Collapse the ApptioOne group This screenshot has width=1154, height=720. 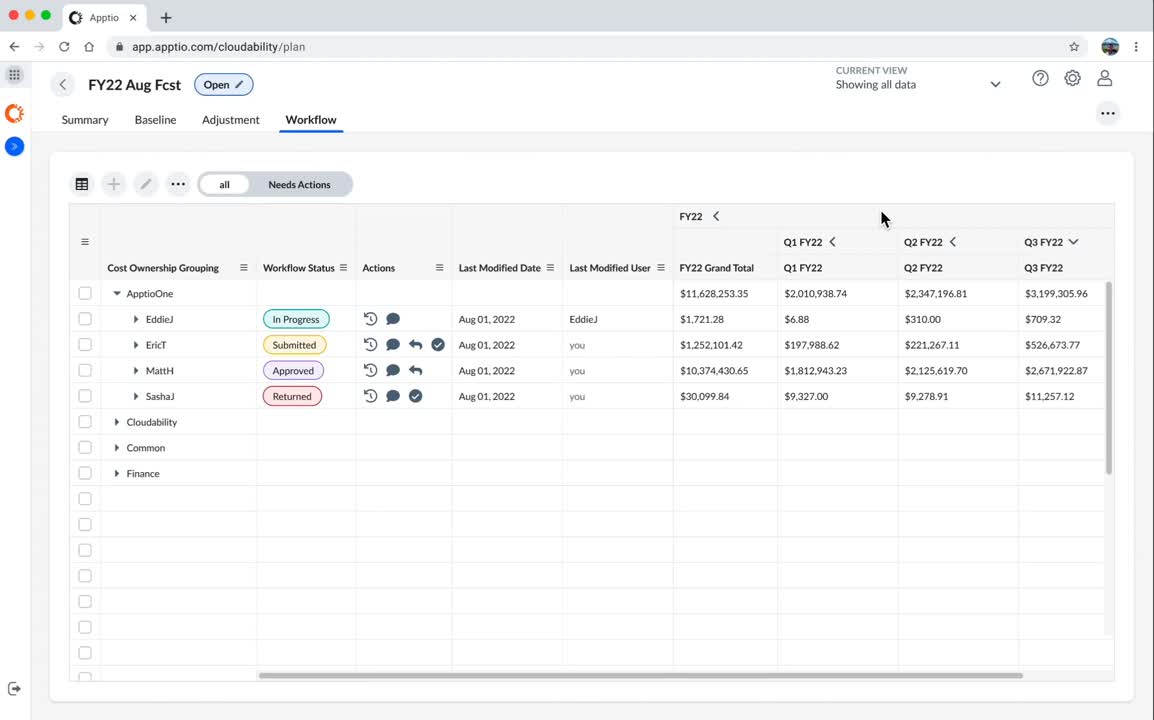point(116,293)
